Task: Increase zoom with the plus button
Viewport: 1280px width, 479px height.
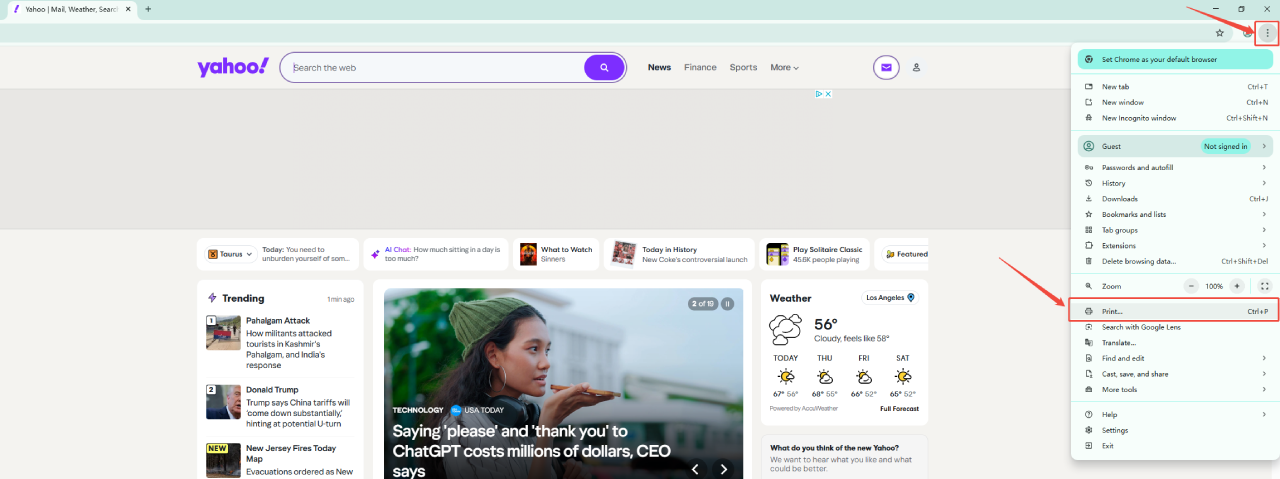Action: coord(1237,286)
